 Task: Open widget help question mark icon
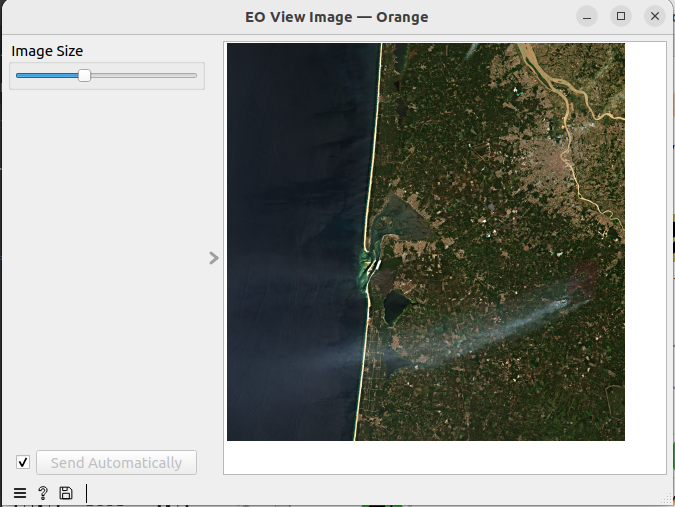point(43,493)
